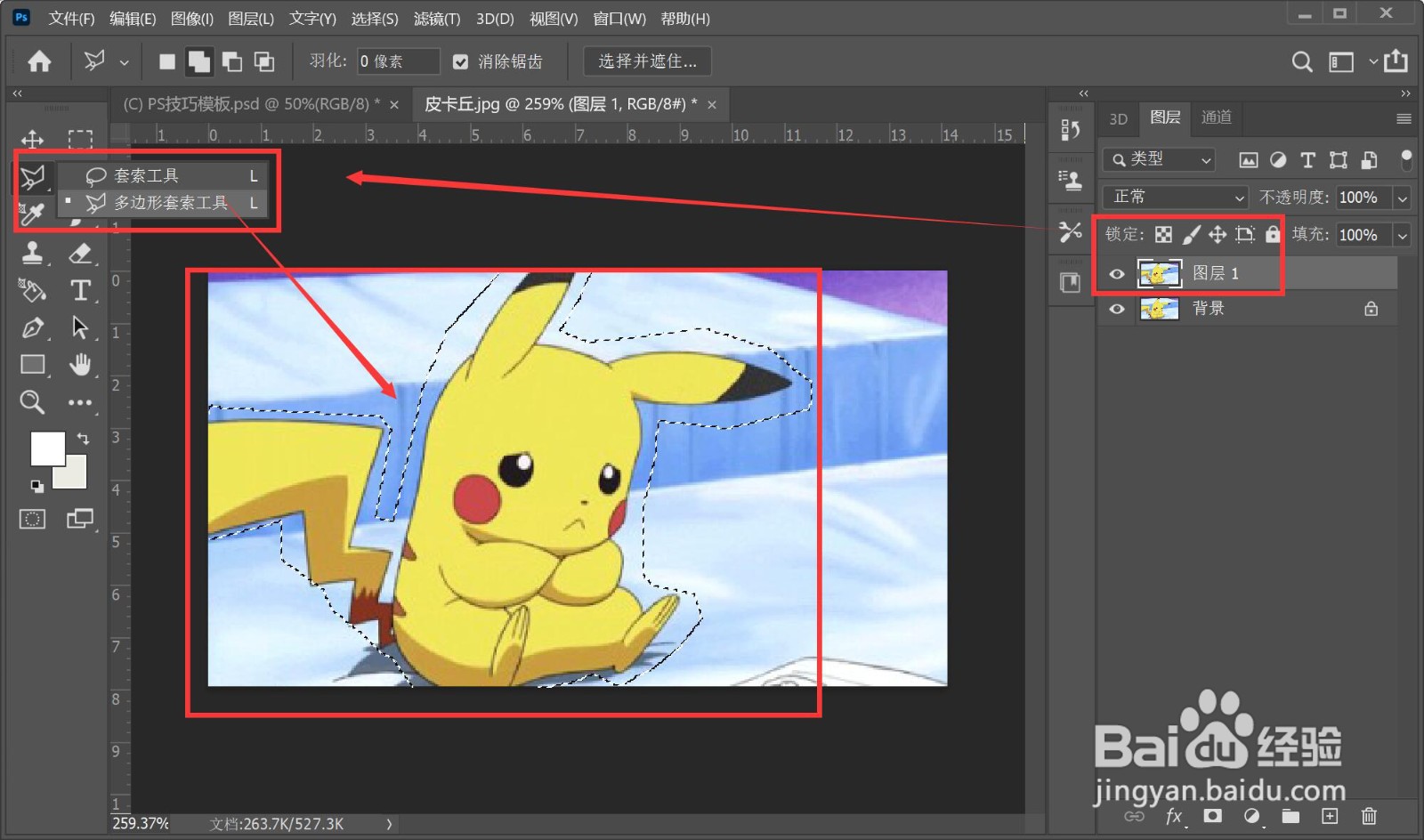1424x840 pixels.
Task: Open the Clone Source panel icon
Action: (x=1071, y=181)
